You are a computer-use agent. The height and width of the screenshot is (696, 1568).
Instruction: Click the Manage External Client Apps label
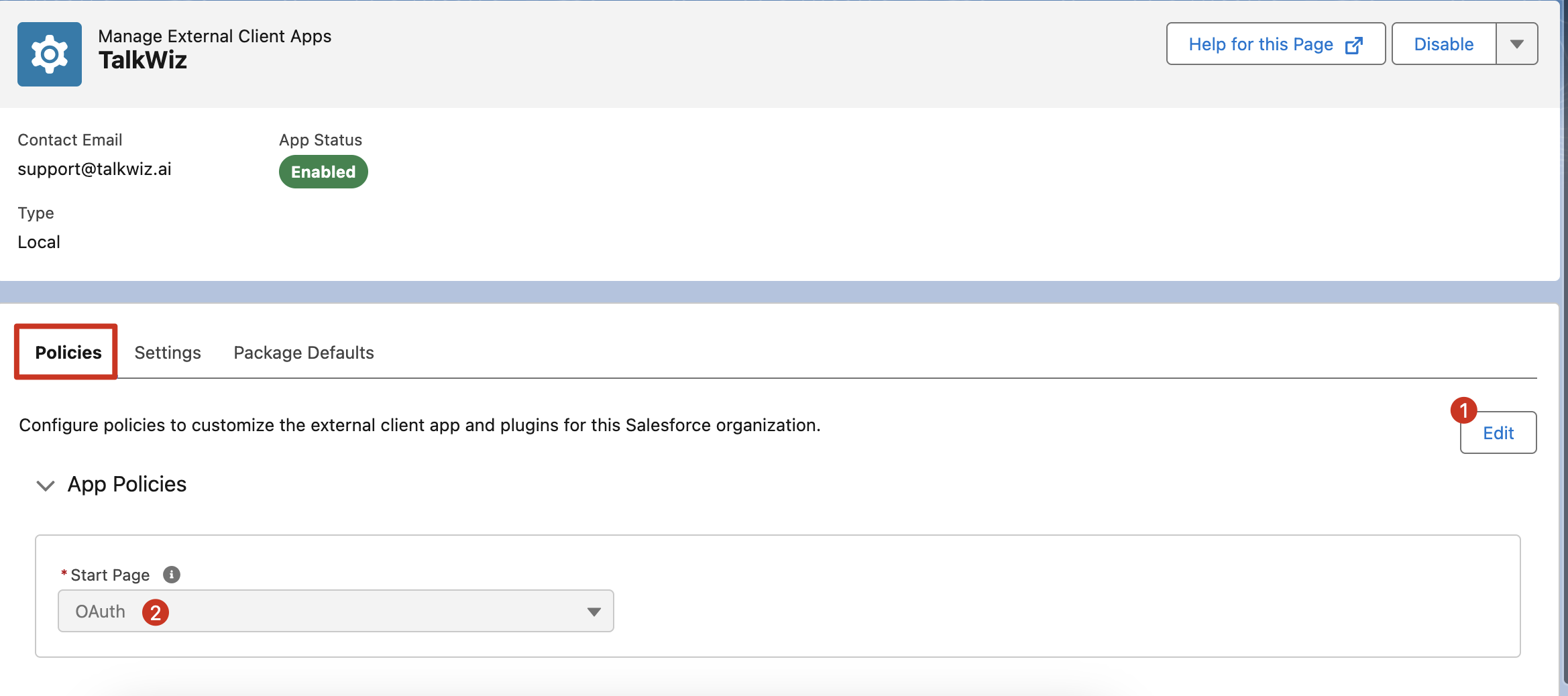point(215,36)
